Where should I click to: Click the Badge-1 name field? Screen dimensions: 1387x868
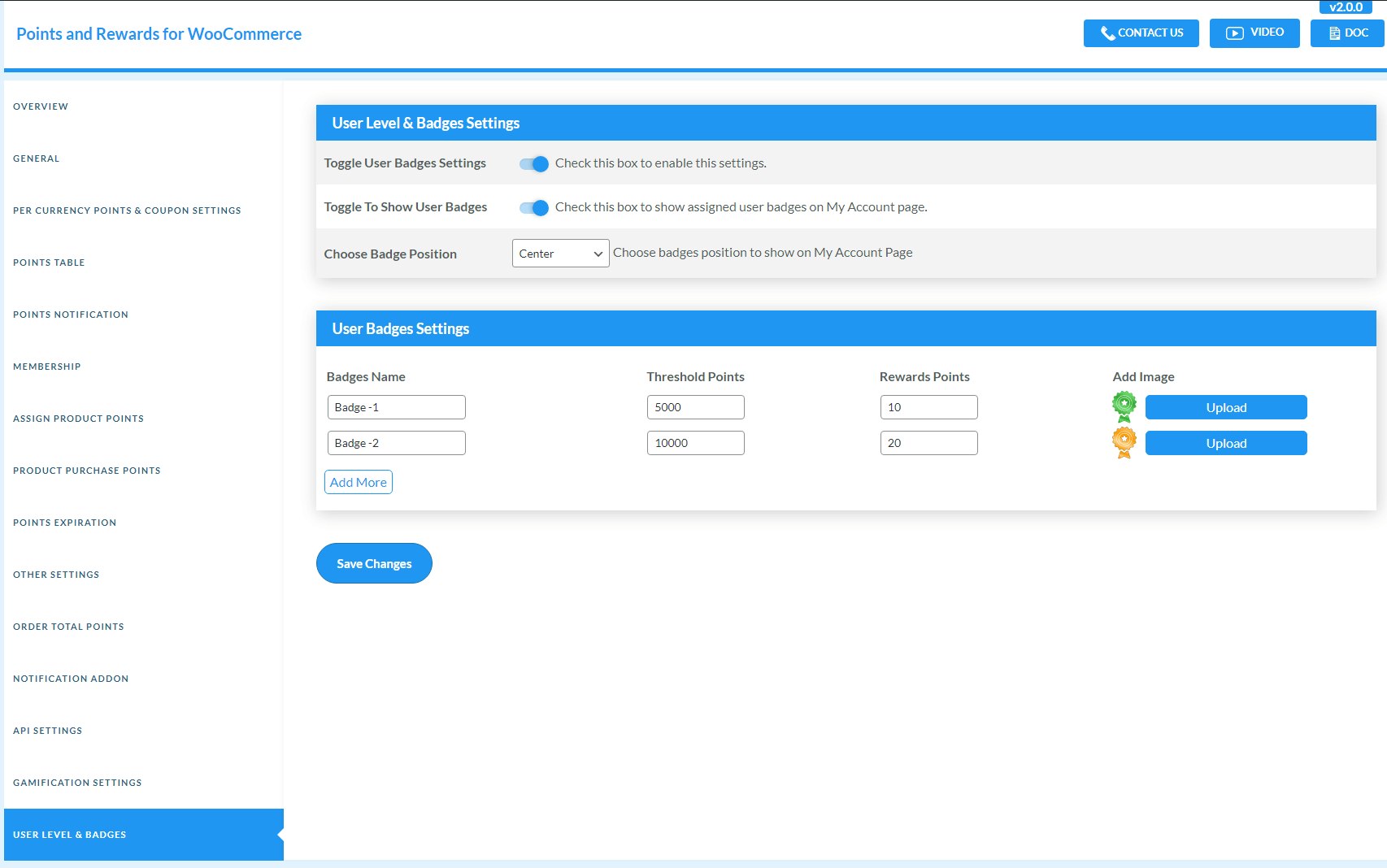tap(397, 407)
